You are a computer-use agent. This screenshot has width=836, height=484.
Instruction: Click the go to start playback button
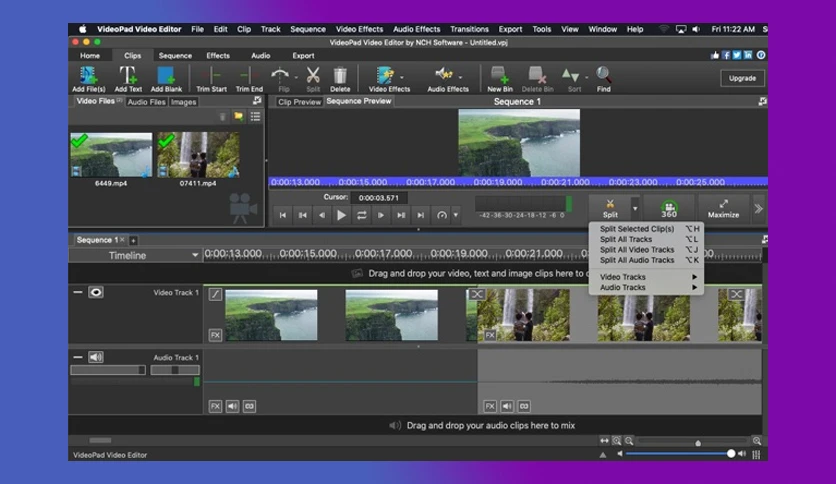(x=283, y=215)
